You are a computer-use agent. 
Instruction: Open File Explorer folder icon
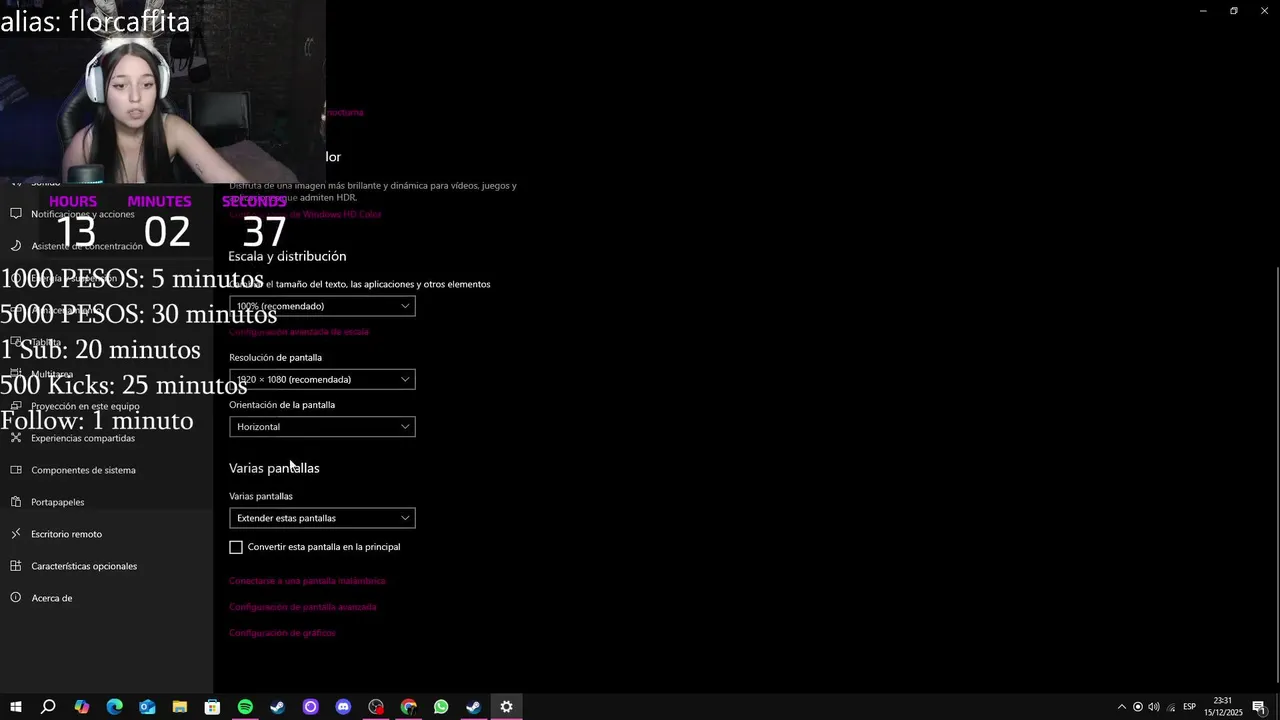pos(180,707)
